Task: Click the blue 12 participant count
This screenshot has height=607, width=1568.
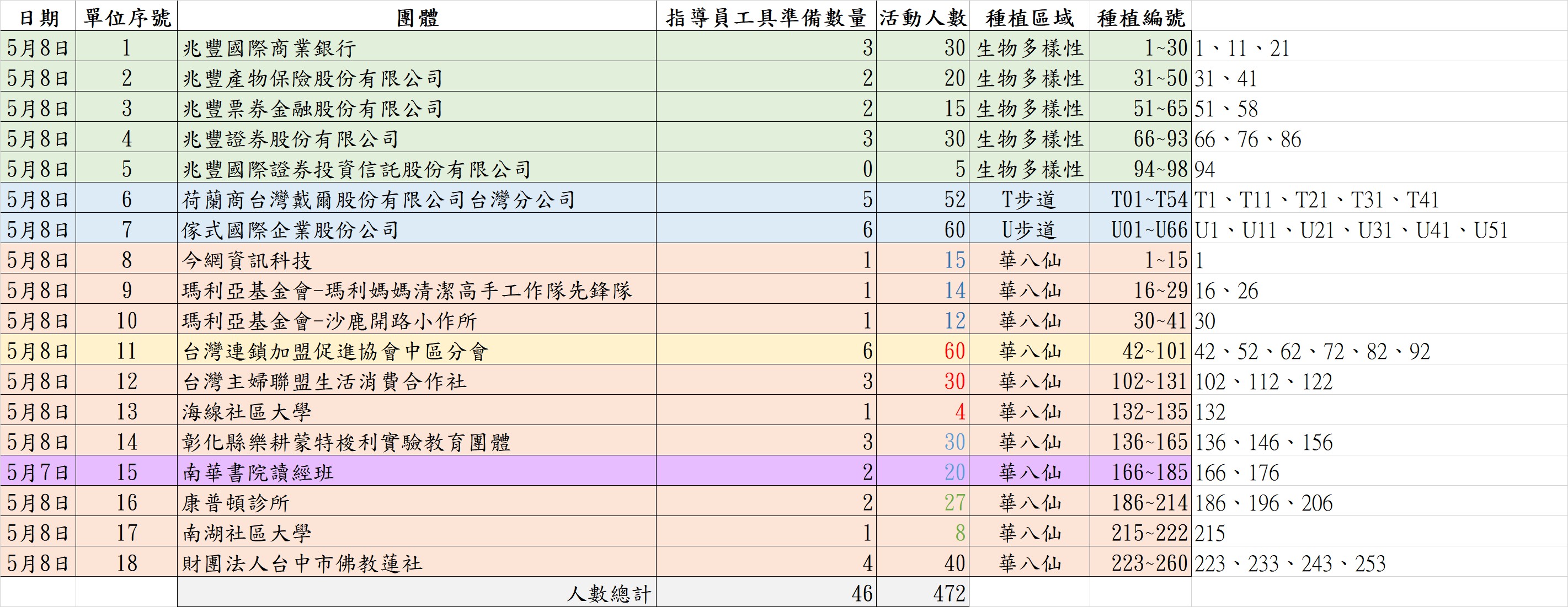Action: pyautogui.click(x=923, y=320)
